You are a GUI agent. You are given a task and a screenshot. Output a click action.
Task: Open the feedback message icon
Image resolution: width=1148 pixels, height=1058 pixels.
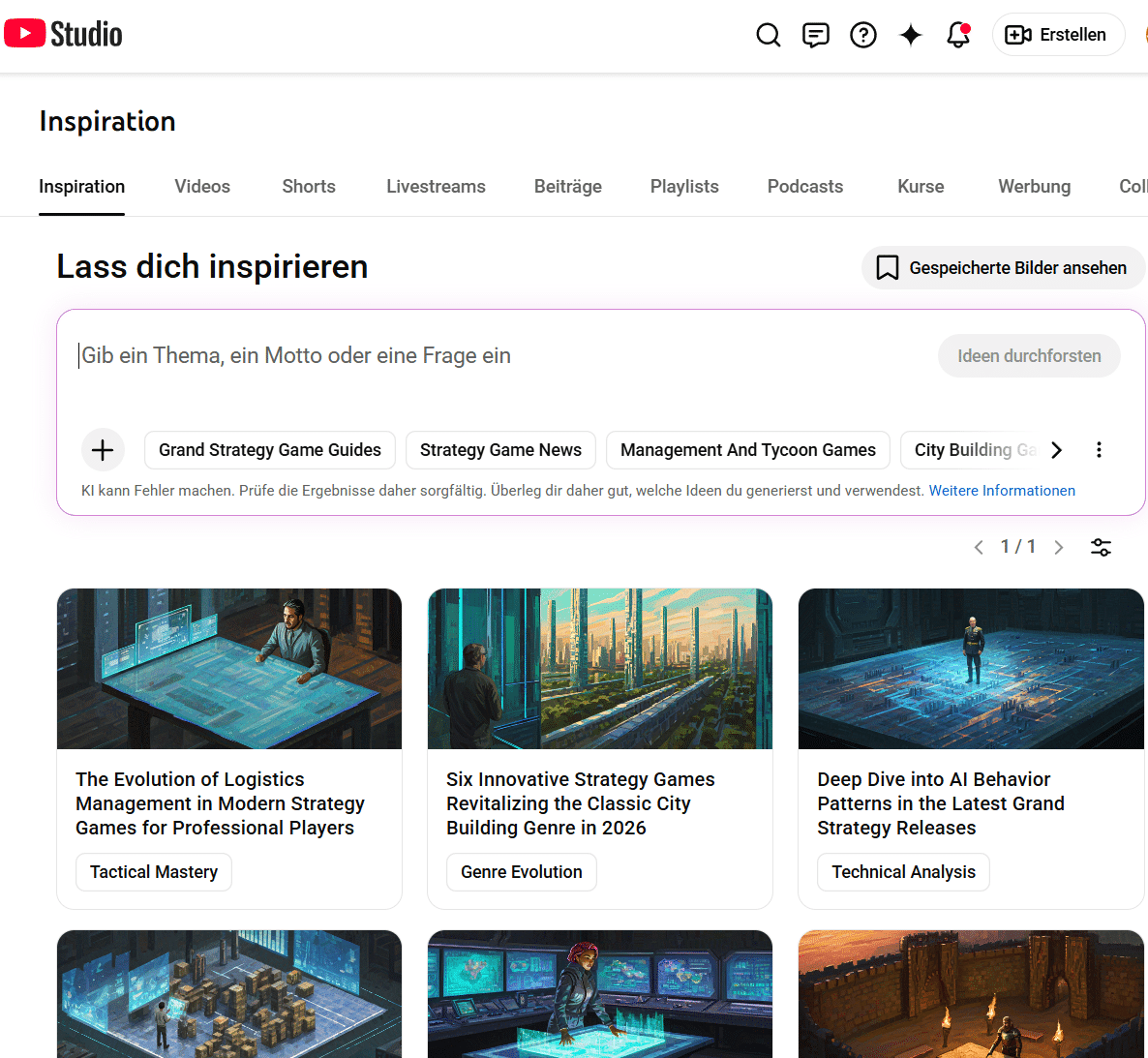click(x=815, y=36)
